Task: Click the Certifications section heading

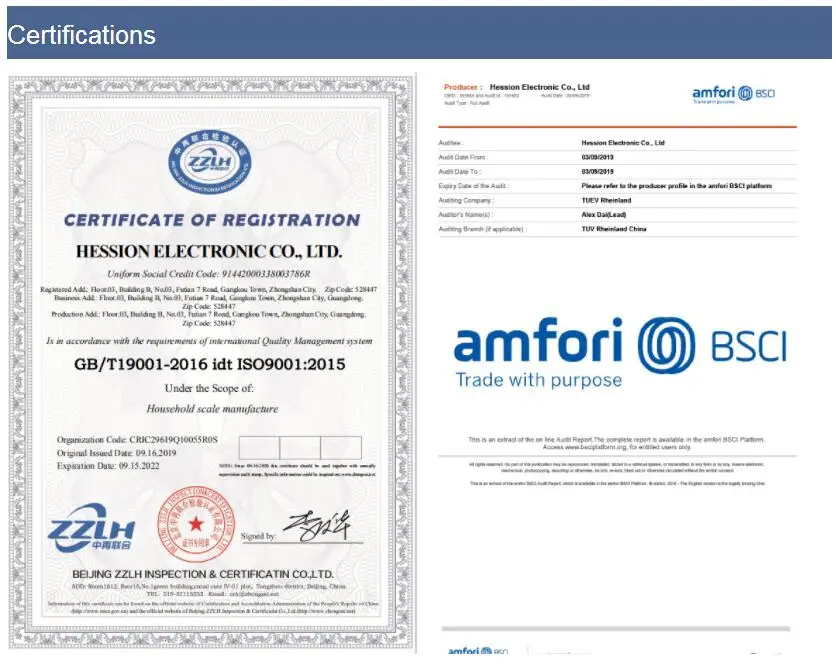Action: pos(82,35)
